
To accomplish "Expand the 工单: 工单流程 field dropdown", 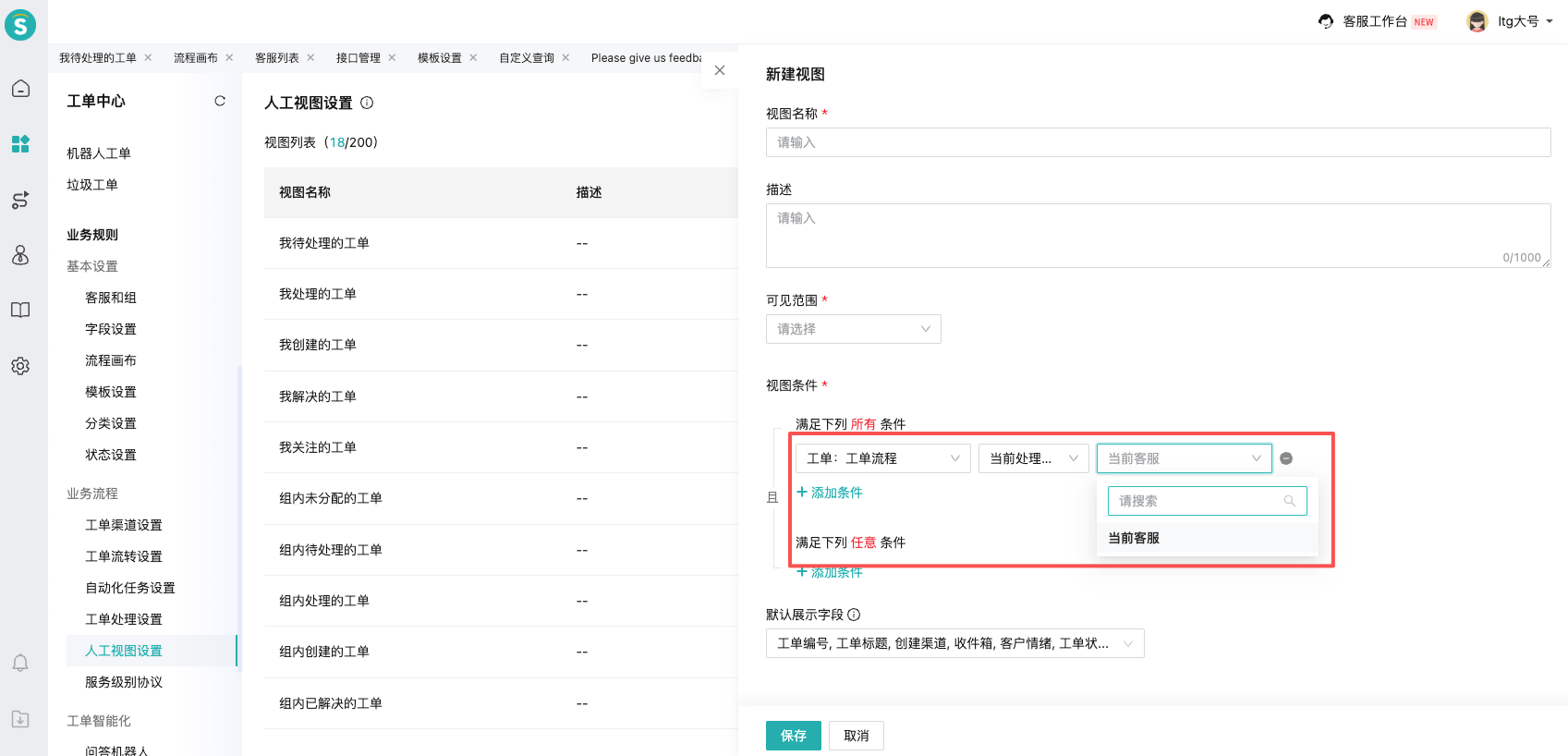I will tap(882, 458).
